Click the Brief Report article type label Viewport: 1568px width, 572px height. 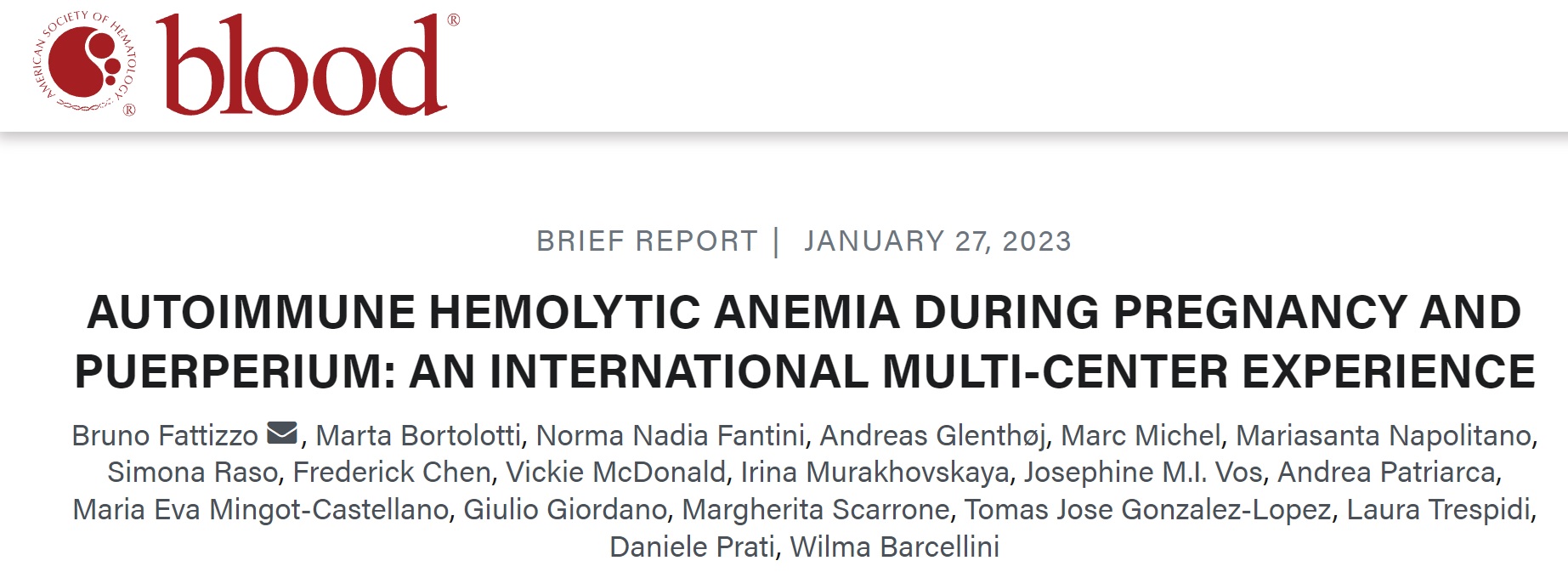point(647,241)
